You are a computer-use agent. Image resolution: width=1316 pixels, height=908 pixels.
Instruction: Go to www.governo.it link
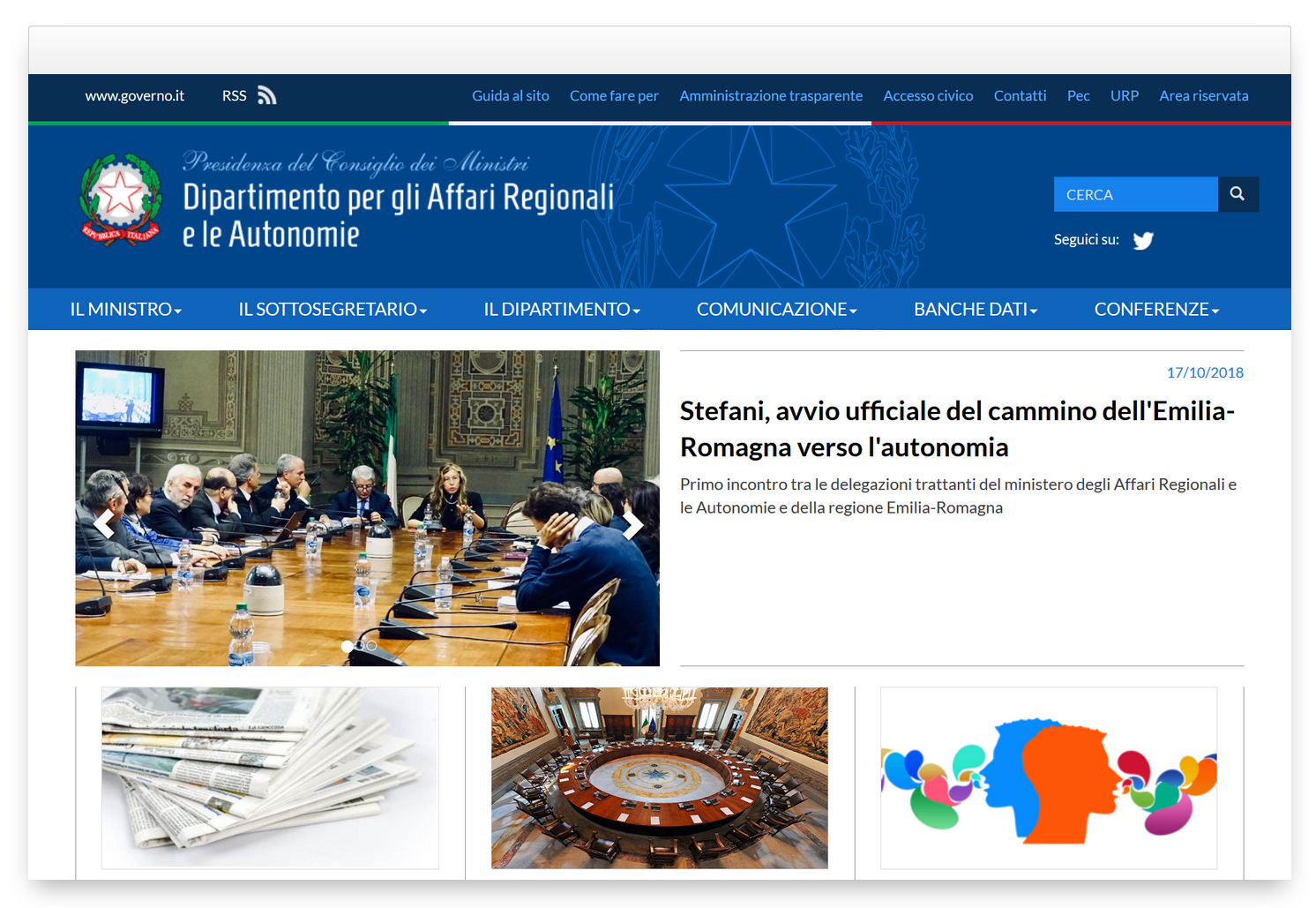point(135,95)
